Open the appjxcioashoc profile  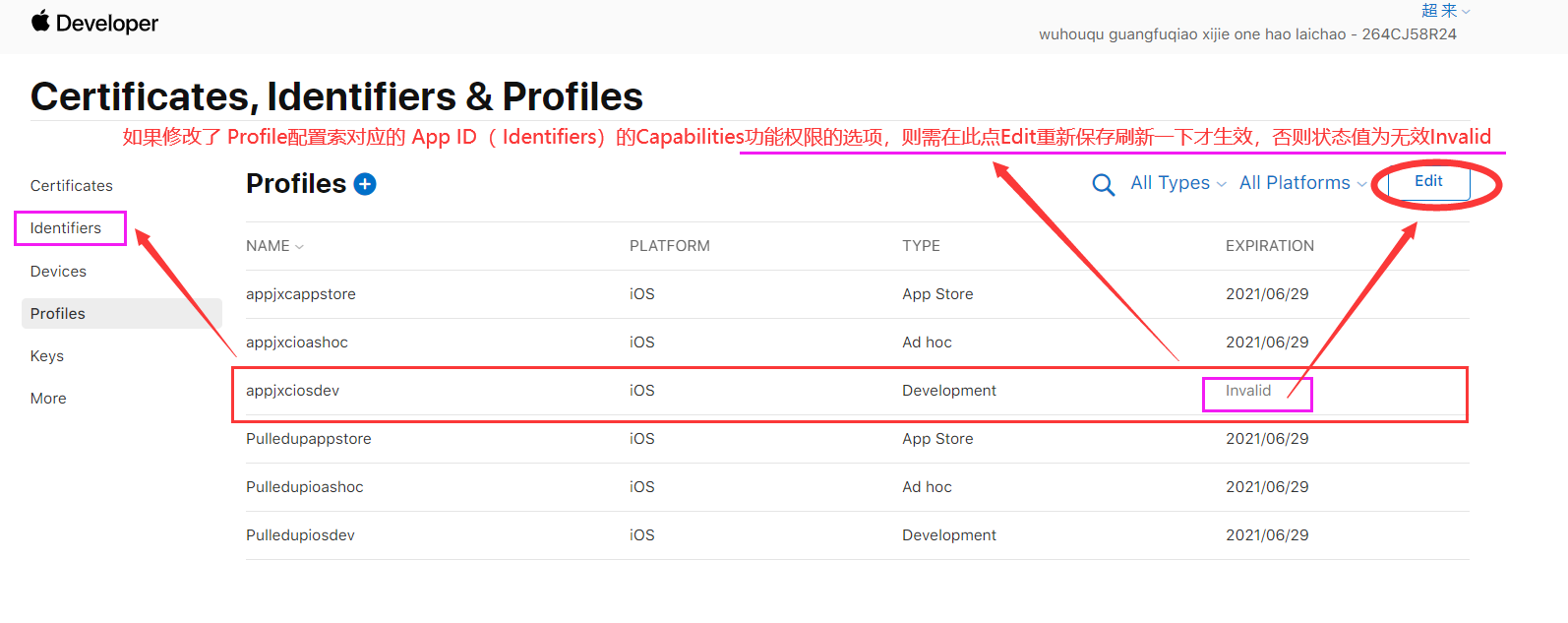coord(297,343)
